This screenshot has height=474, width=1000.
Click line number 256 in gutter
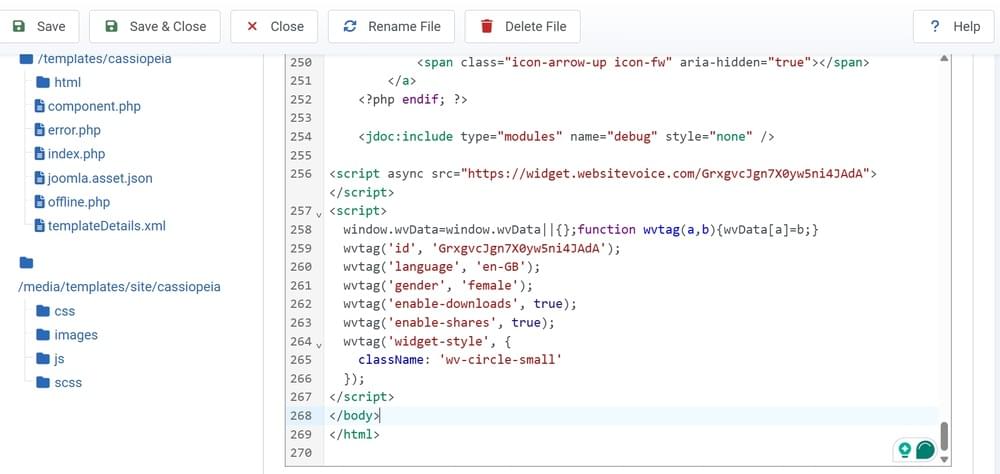300,174
